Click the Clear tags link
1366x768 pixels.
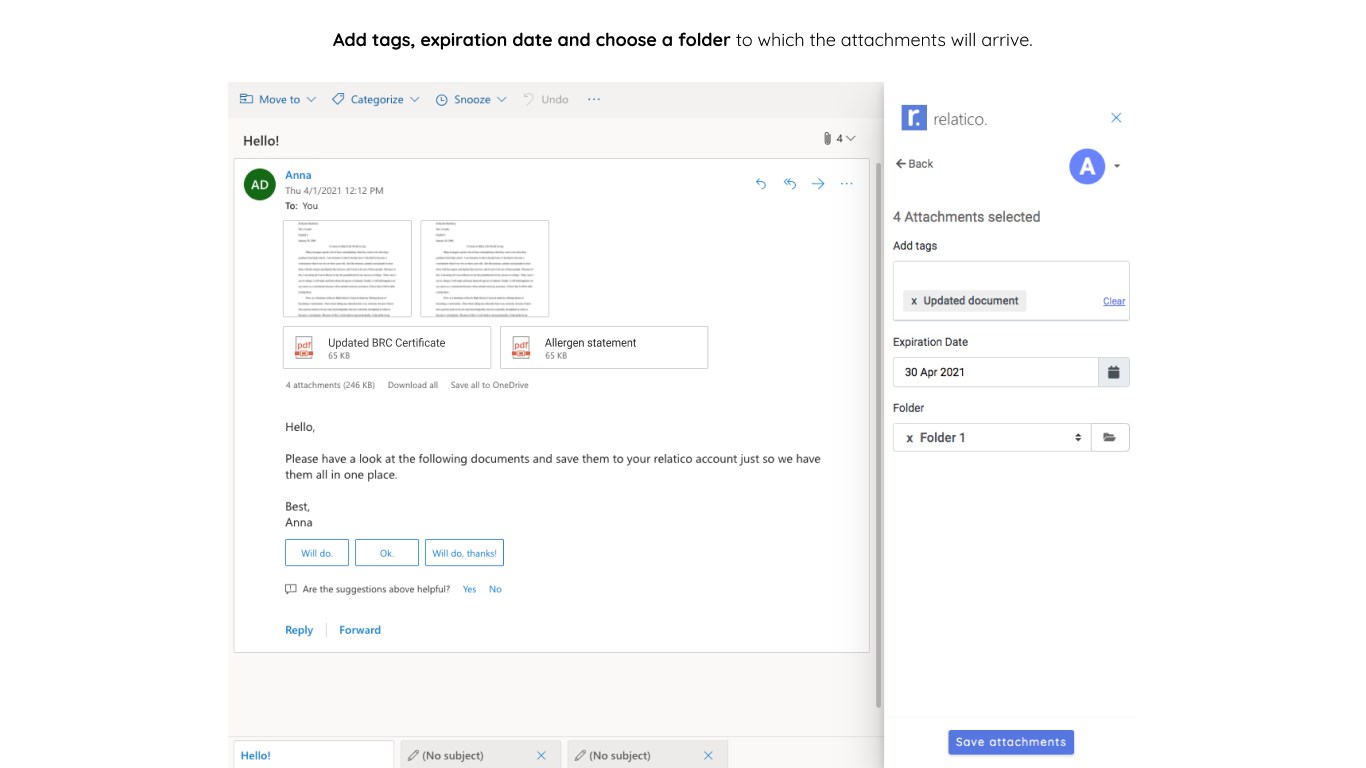(x=1113, y=301)
